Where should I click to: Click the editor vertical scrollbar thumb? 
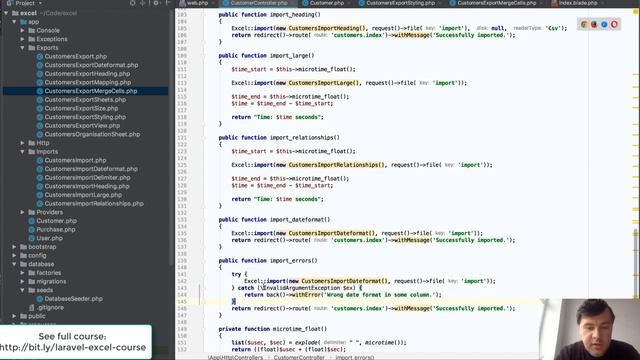point(636,263)
